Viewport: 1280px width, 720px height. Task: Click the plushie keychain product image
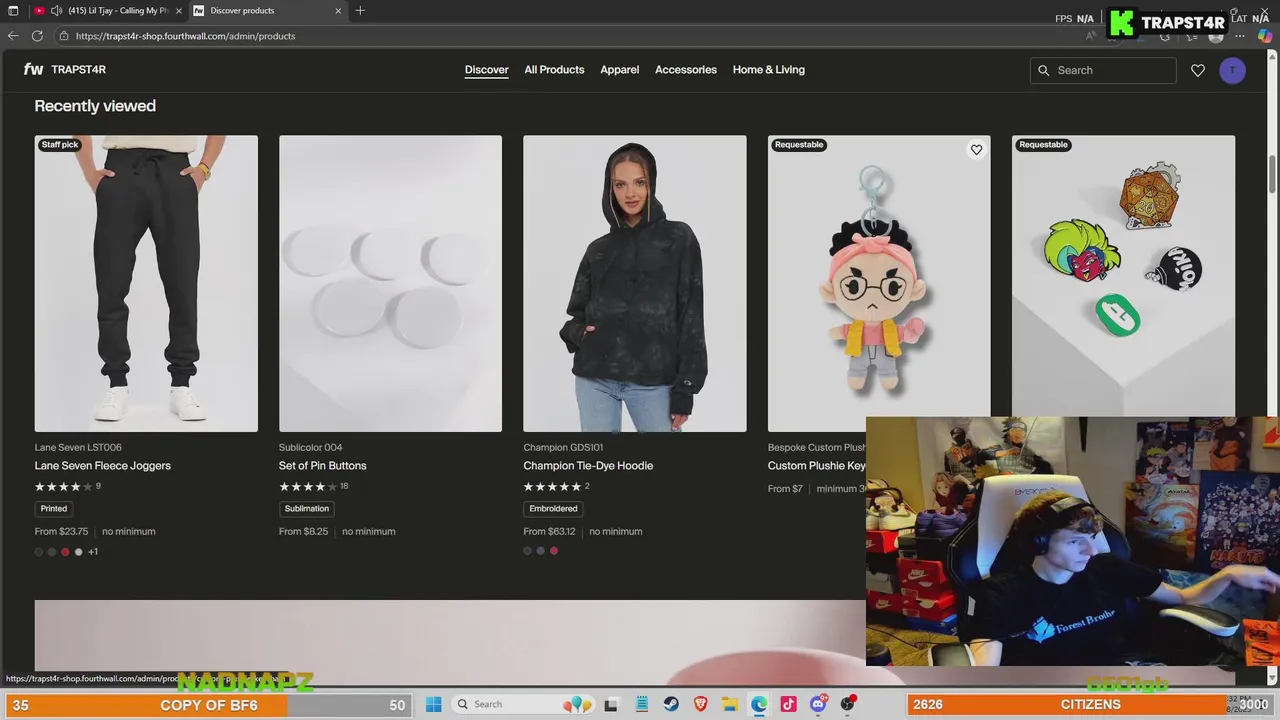pyautogui.click(x=879, y=284)
